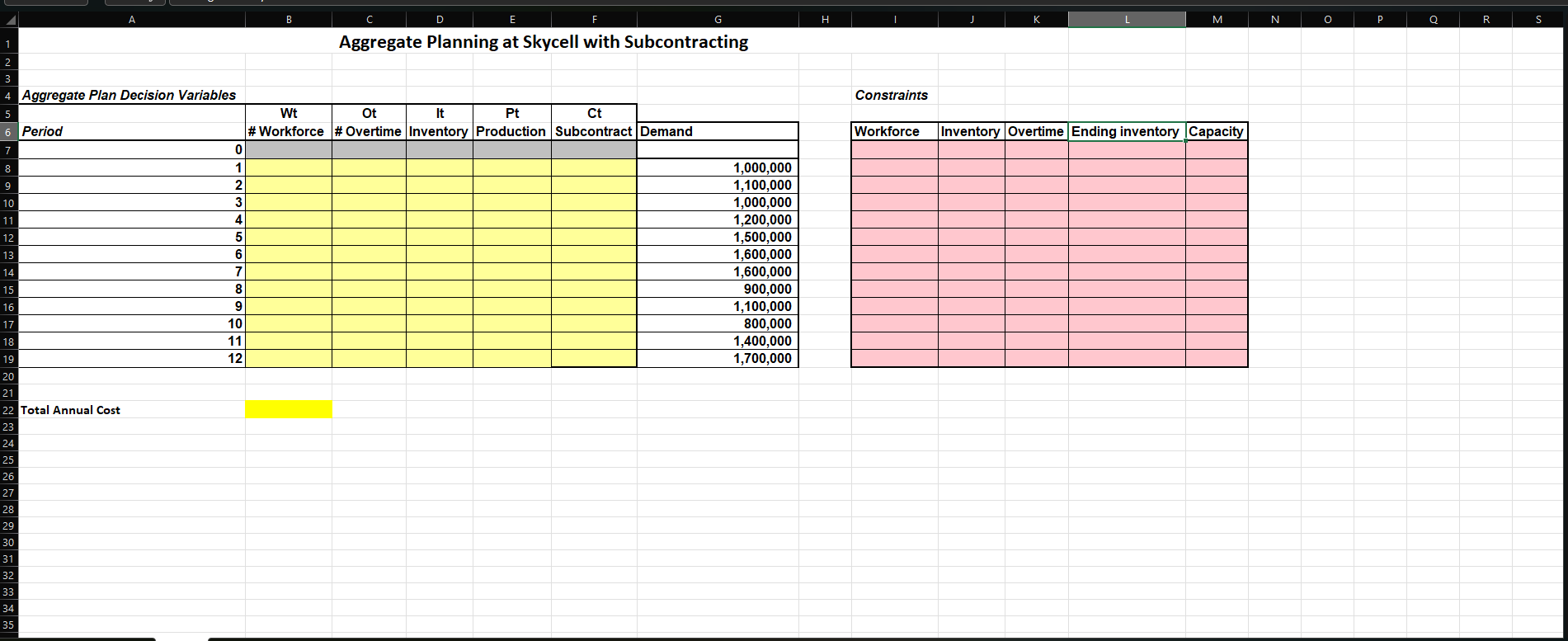The width and height of the screenshot is (1568, 641).
Task: Select the Period 12 cell in column A
Action: coord(132,358)
